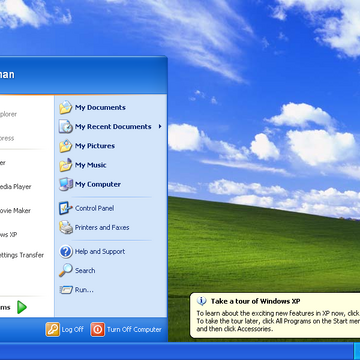
Task: Click the Log Off key icon
Action: click(53, 329)
